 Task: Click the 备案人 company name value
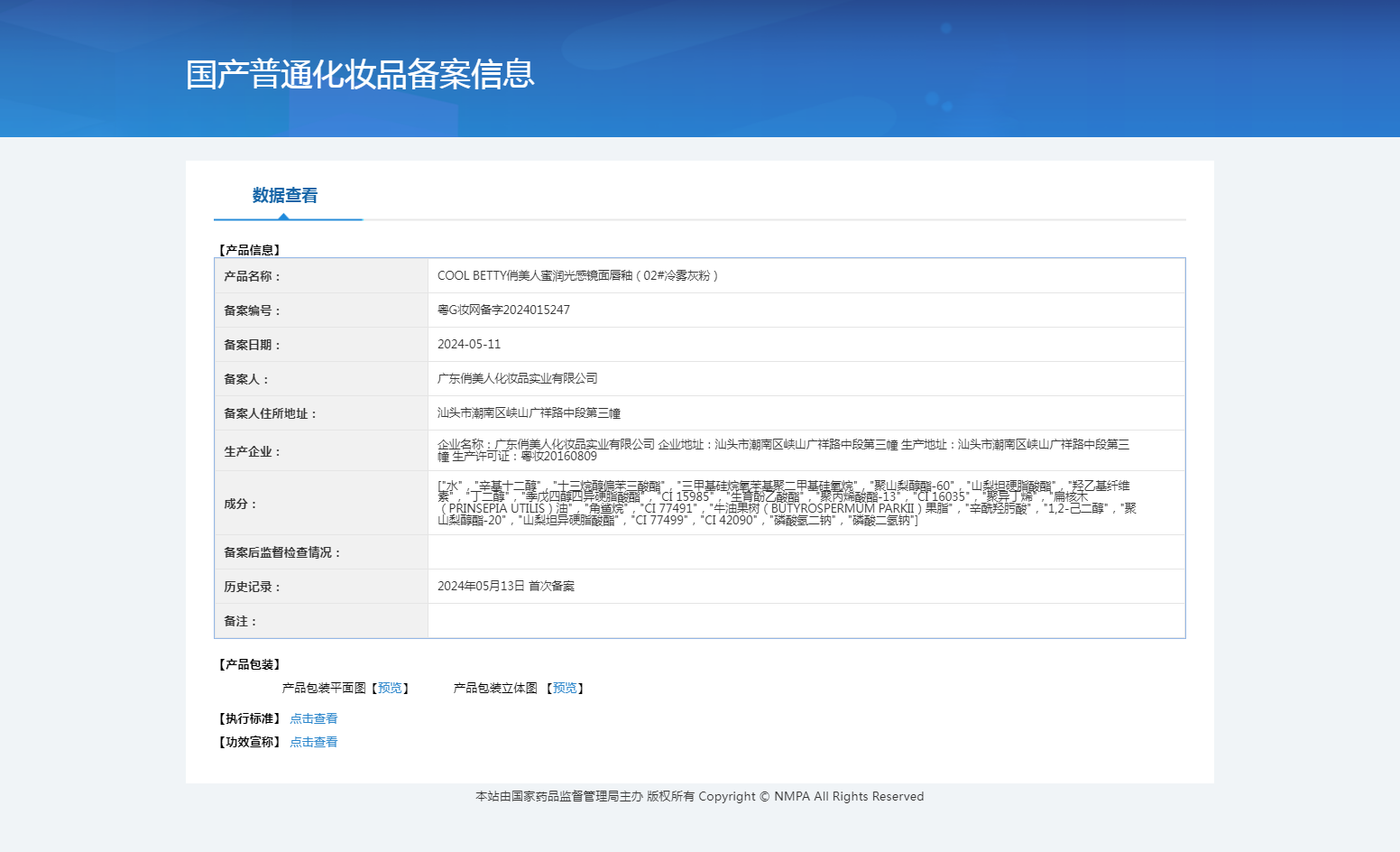coord(517,378)
